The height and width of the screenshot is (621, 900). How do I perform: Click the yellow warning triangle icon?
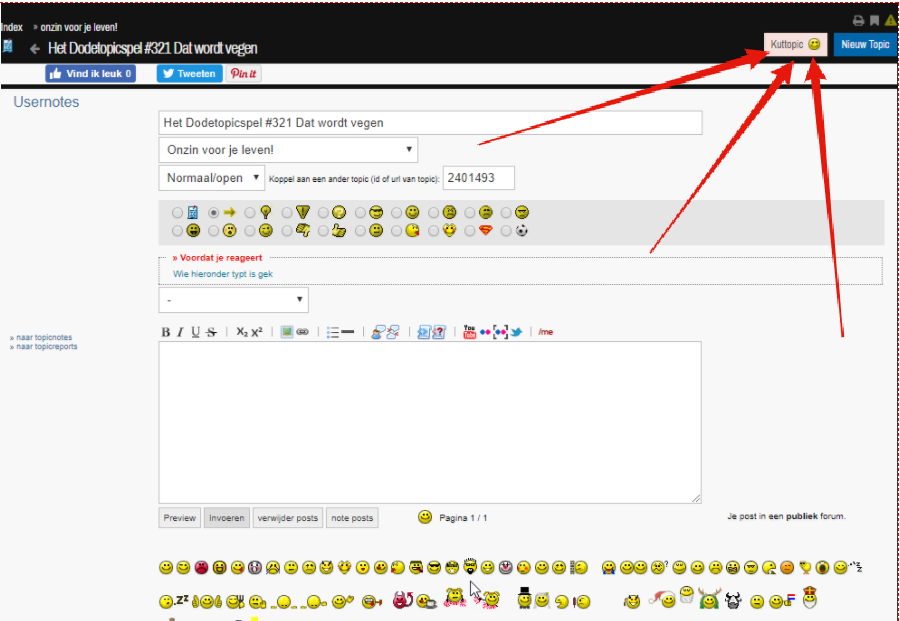(x=890, y=21)
